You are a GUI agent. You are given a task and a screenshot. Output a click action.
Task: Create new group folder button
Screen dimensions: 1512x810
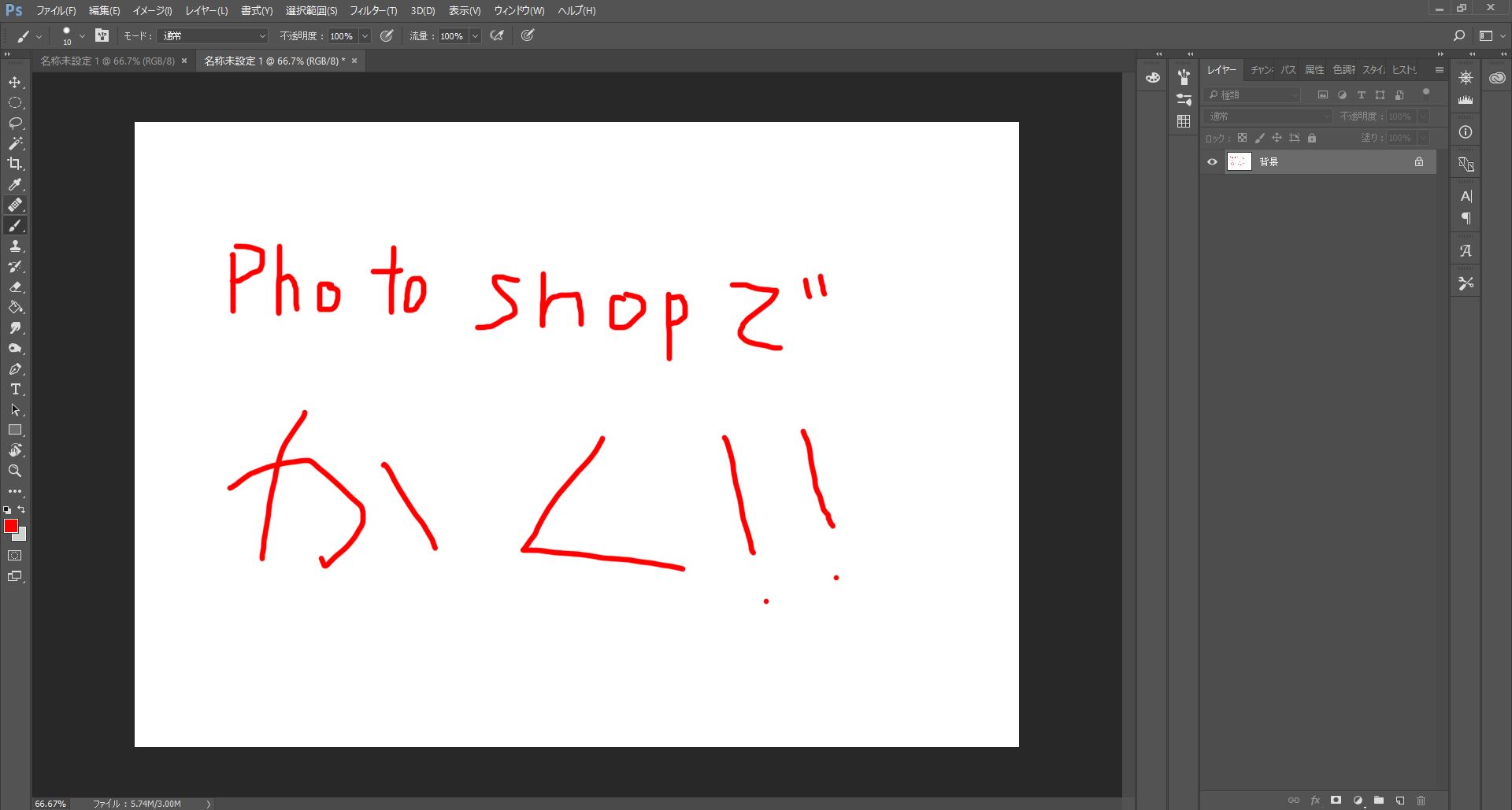(x=1379, y=801)
